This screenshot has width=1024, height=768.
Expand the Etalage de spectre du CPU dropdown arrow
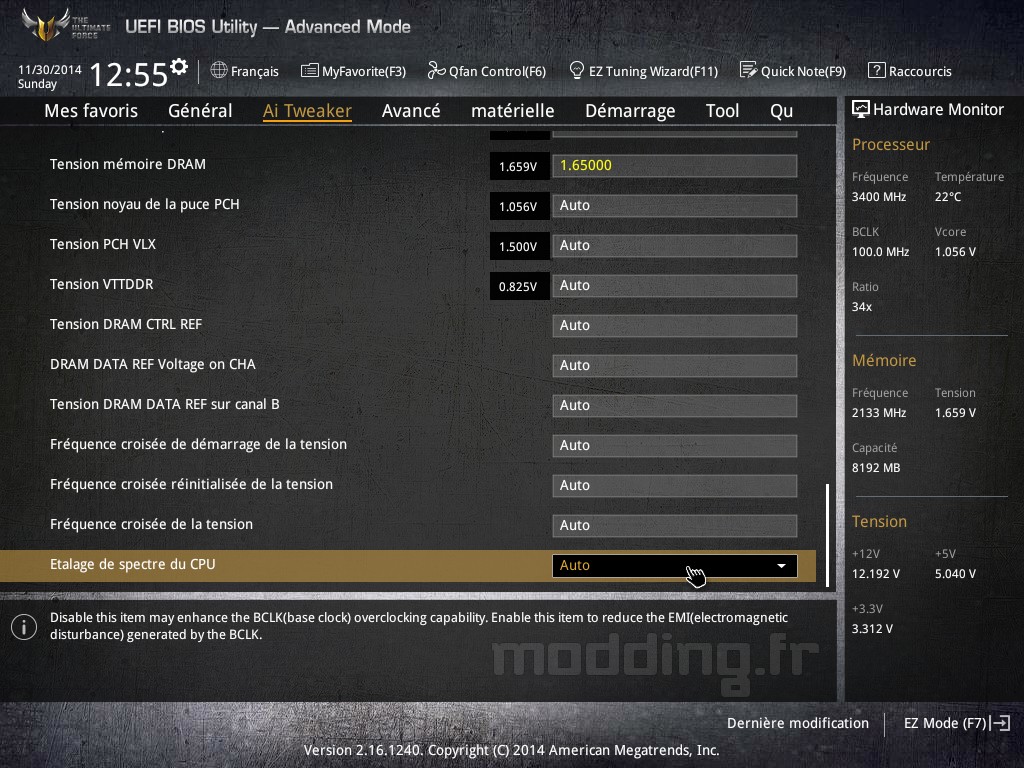[781, 566]
